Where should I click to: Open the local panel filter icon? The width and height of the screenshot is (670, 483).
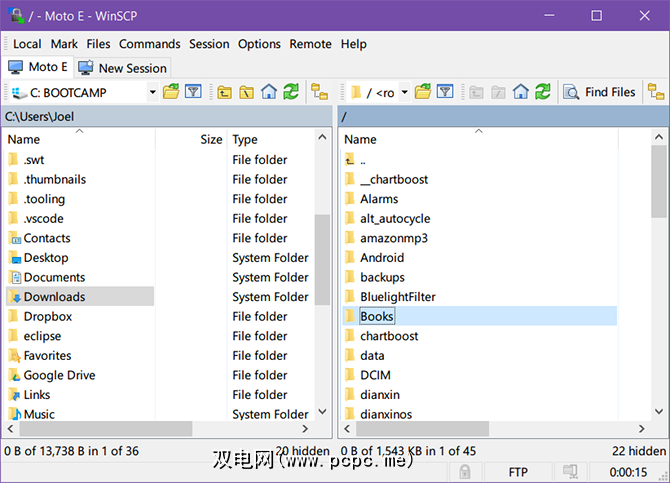click(193, 91)
